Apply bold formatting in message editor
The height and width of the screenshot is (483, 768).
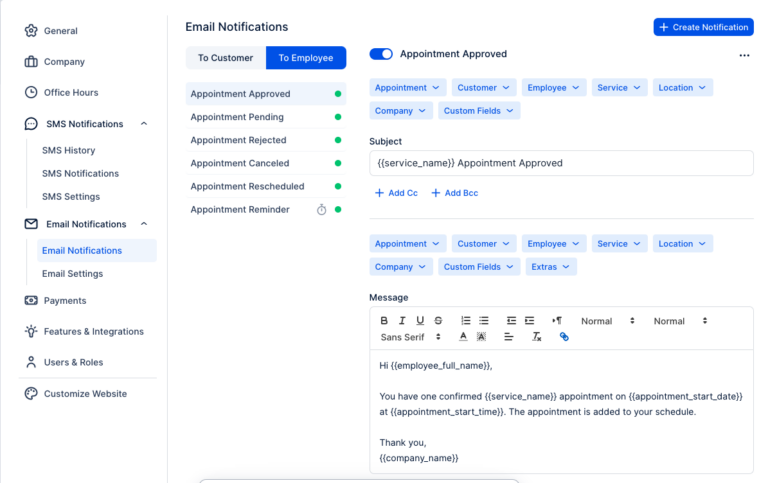coord(384,321)
